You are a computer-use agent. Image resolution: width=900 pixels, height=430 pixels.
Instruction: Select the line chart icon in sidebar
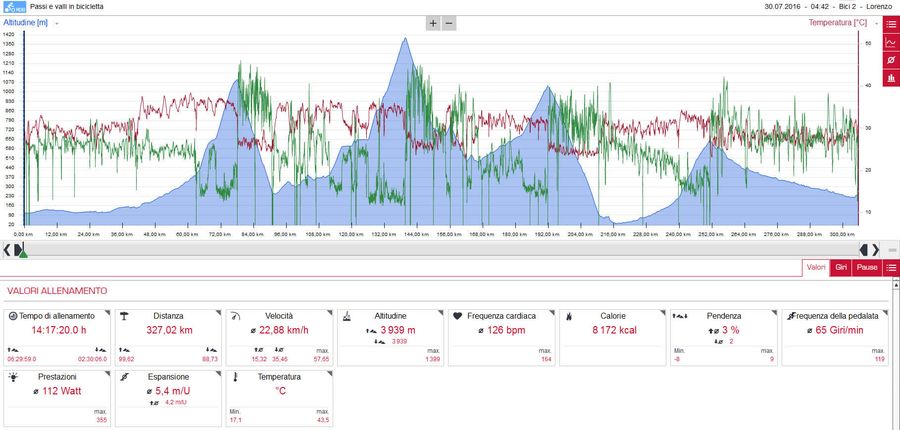click(891, 42)
